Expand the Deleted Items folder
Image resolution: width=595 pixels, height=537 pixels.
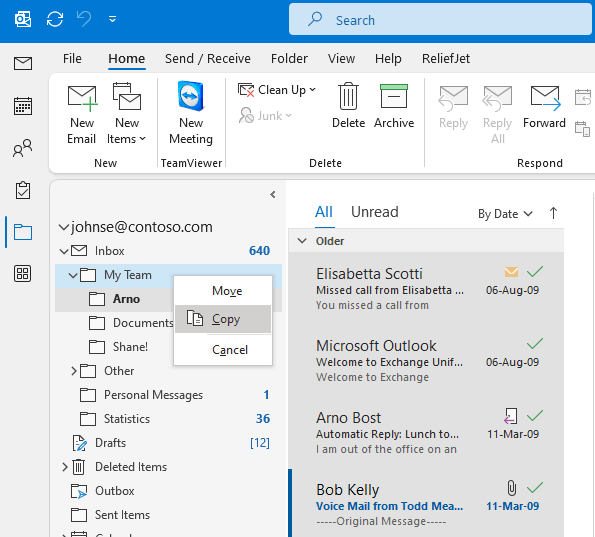click(65, 467)
